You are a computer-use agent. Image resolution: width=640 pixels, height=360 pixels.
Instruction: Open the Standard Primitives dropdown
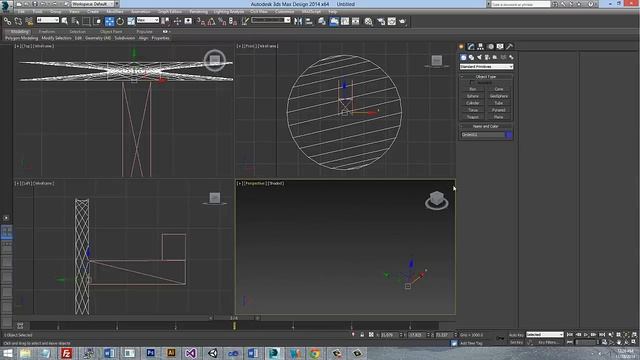[x=486, y=67]
